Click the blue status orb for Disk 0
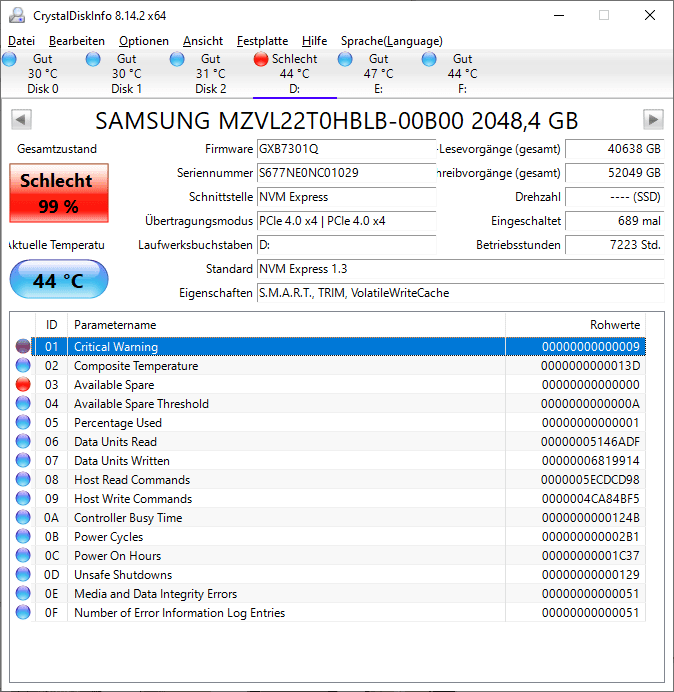Image resolution: width=674 pixels, height=692 pixels. tap(9, 59)
